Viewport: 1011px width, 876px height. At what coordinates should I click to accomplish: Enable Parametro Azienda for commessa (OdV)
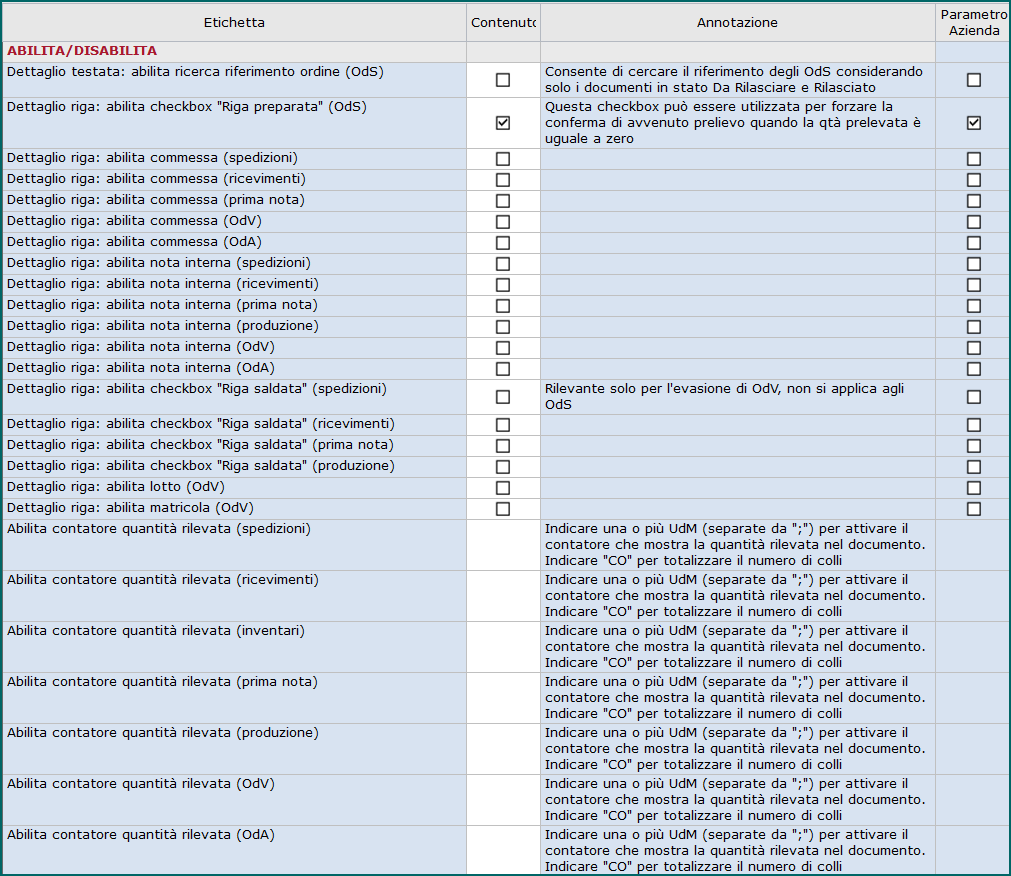tap(974, 222)
